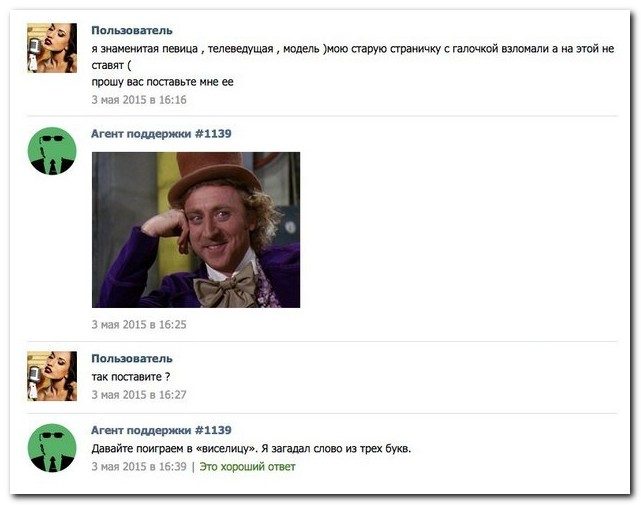The image size is (641, 505).
Task: Open «Агент поддержки #1139» name above the meme
Action: click(161, 133)
